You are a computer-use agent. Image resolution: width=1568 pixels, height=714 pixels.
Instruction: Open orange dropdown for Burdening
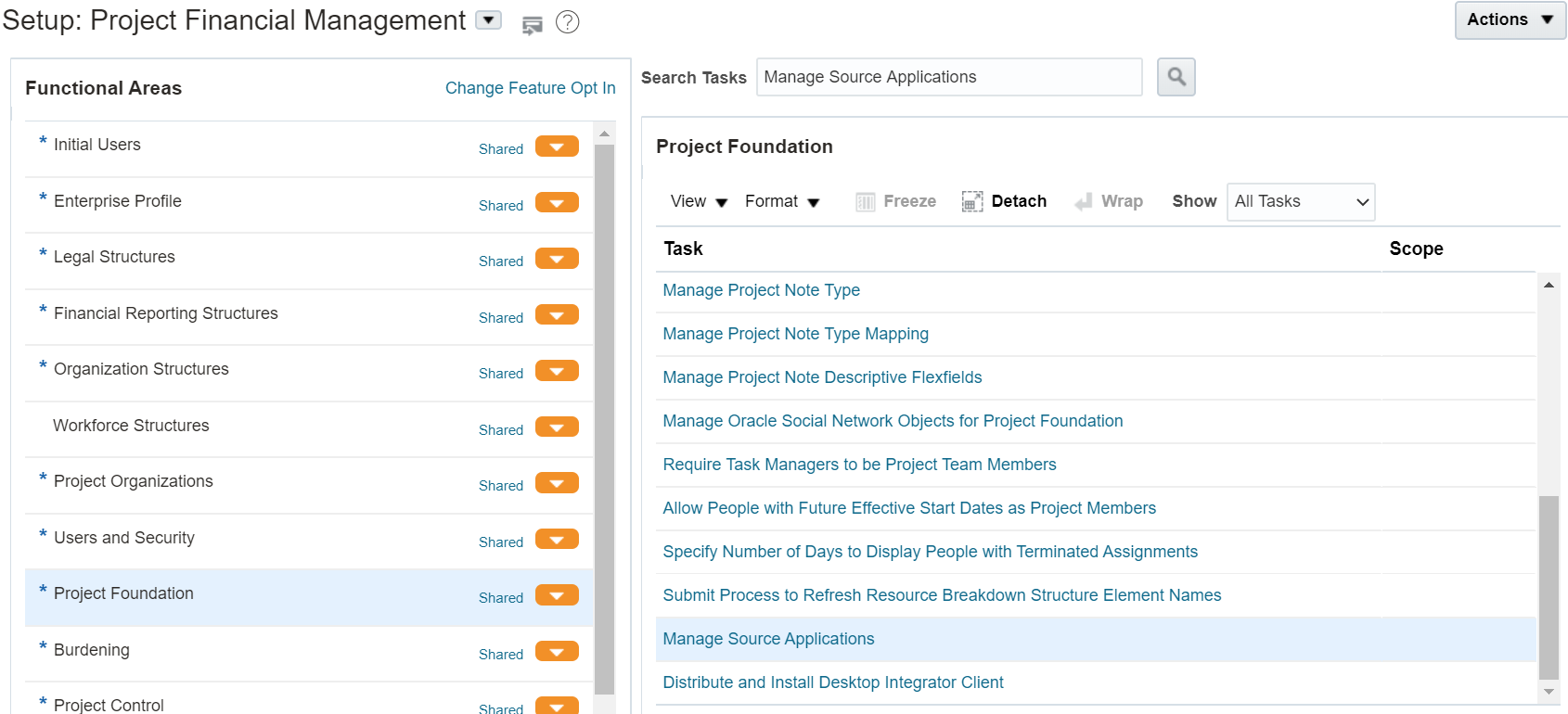(557, 651)
